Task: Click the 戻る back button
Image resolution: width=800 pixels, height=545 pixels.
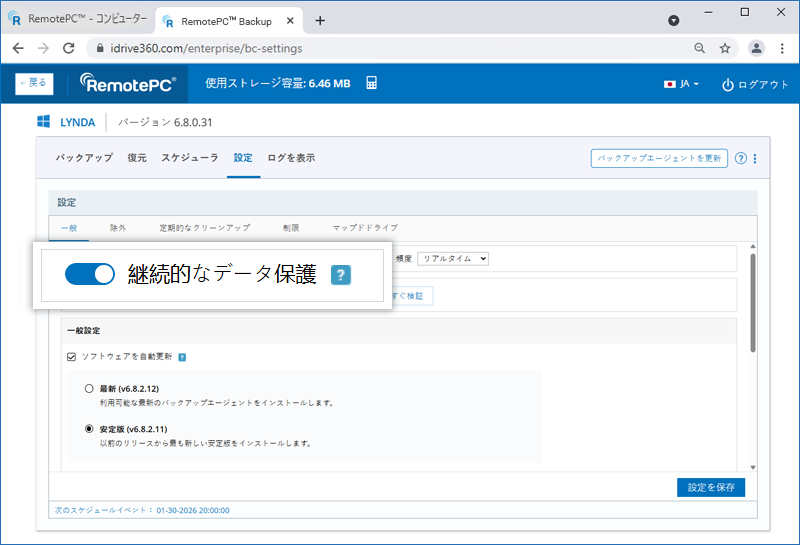Action: coord(34,83)
